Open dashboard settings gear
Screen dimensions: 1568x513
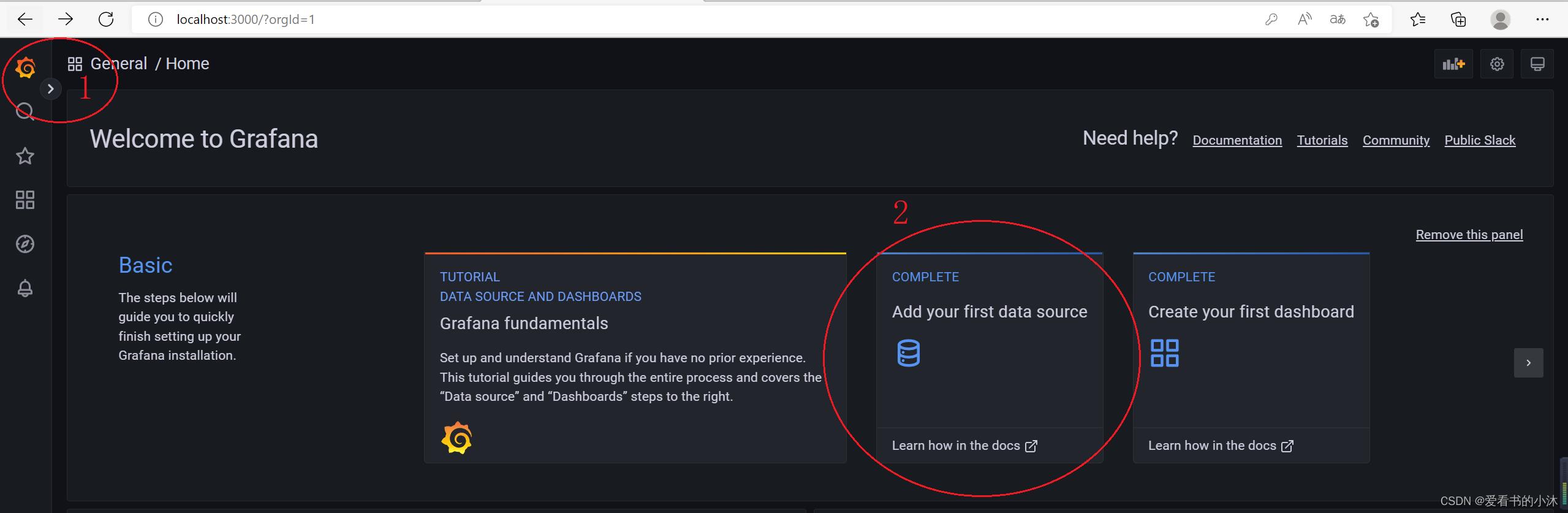click(x=1497, y=64)
